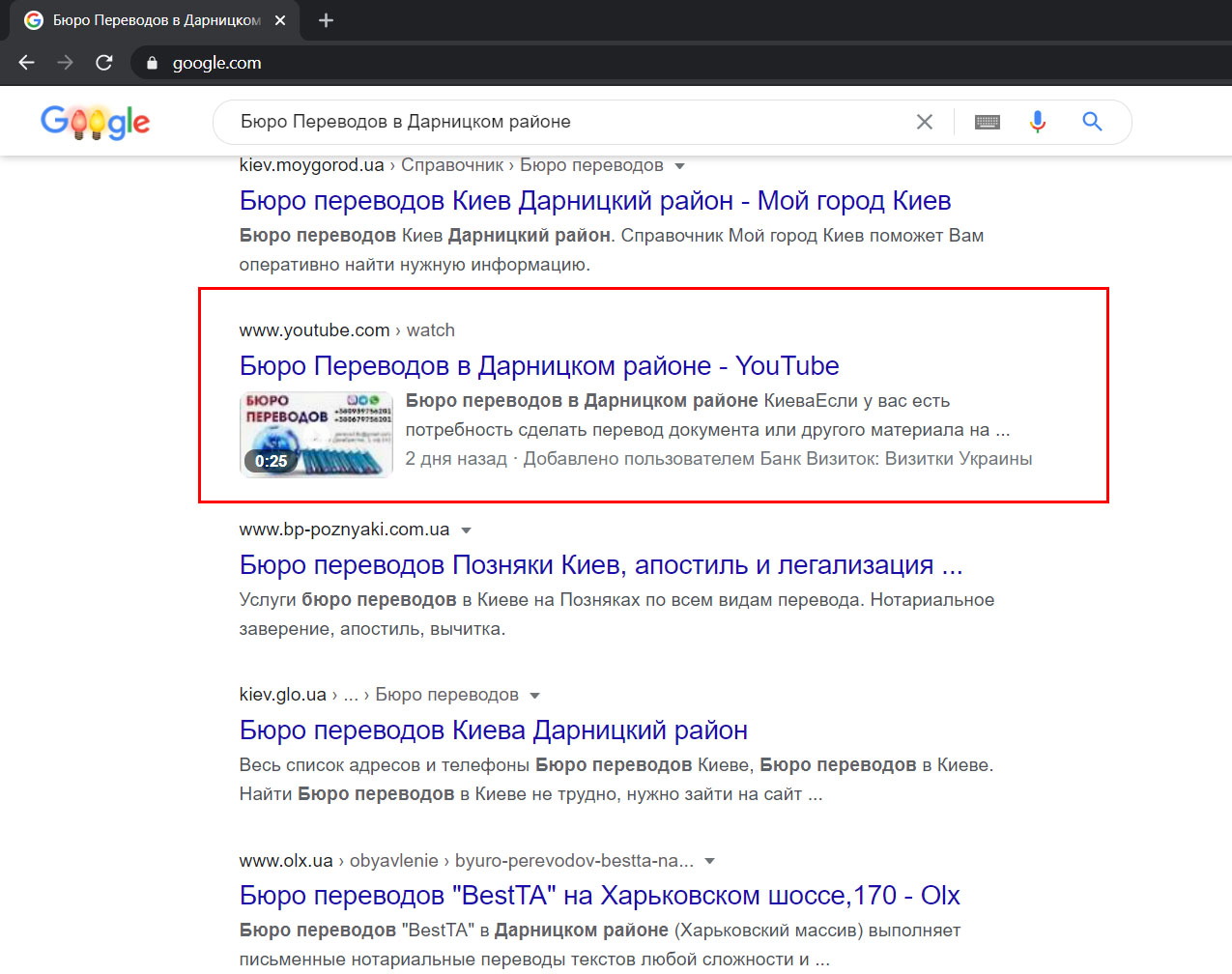The height and width of the screenshot is (974, 1232).
Task: Open Бюро переводов Позняки Киев link
Action: (600, 565)
